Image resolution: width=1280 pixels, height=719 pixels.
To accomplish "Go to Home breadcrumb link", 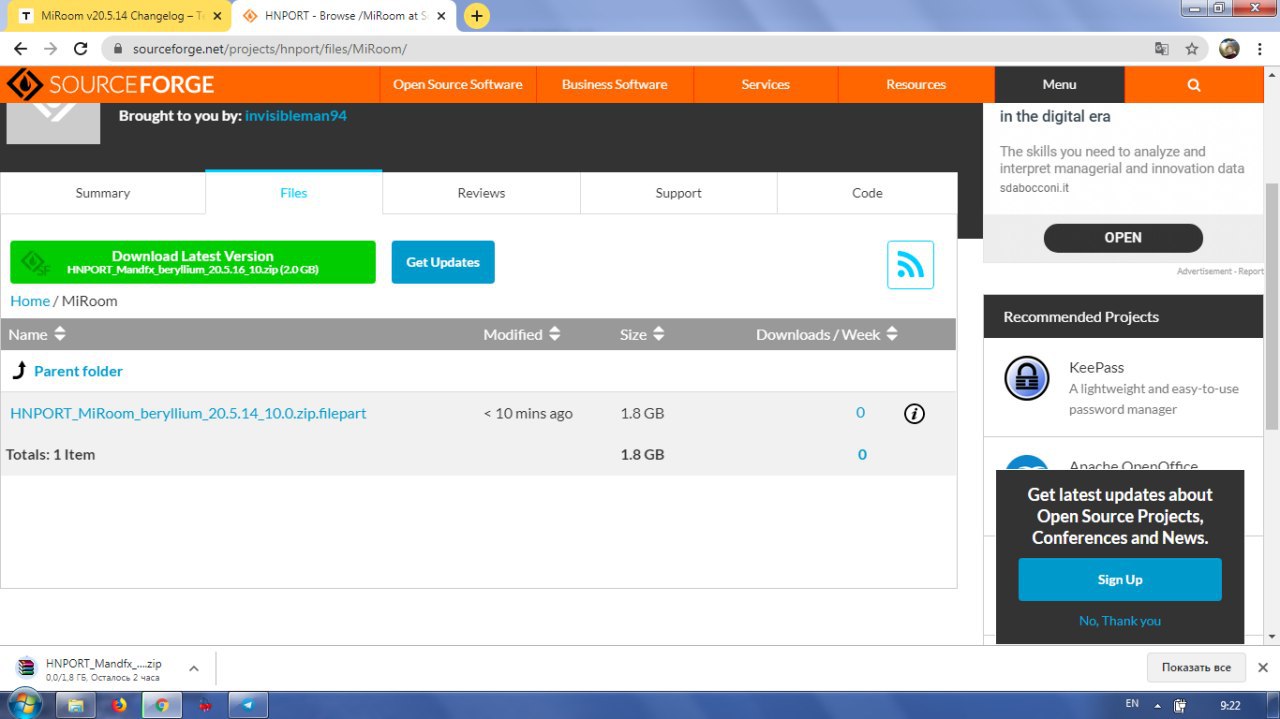I will 30,301.
